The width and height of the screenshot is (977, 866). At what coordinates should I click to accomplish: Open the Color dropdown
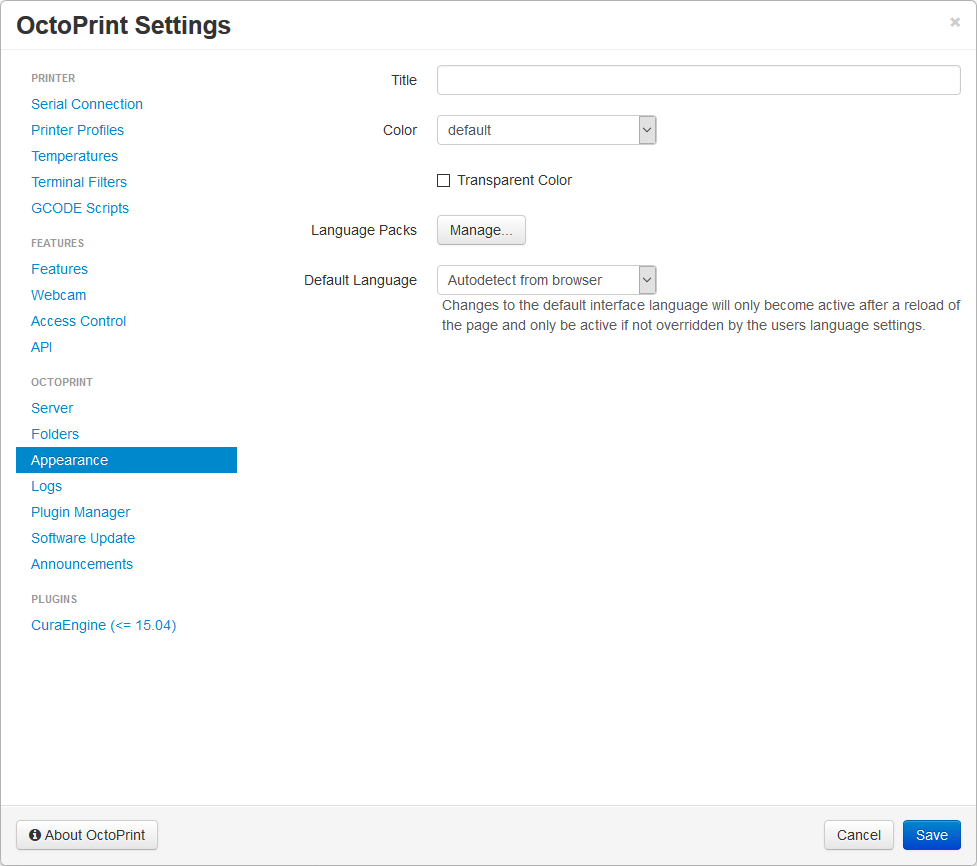tap(546, 130)
